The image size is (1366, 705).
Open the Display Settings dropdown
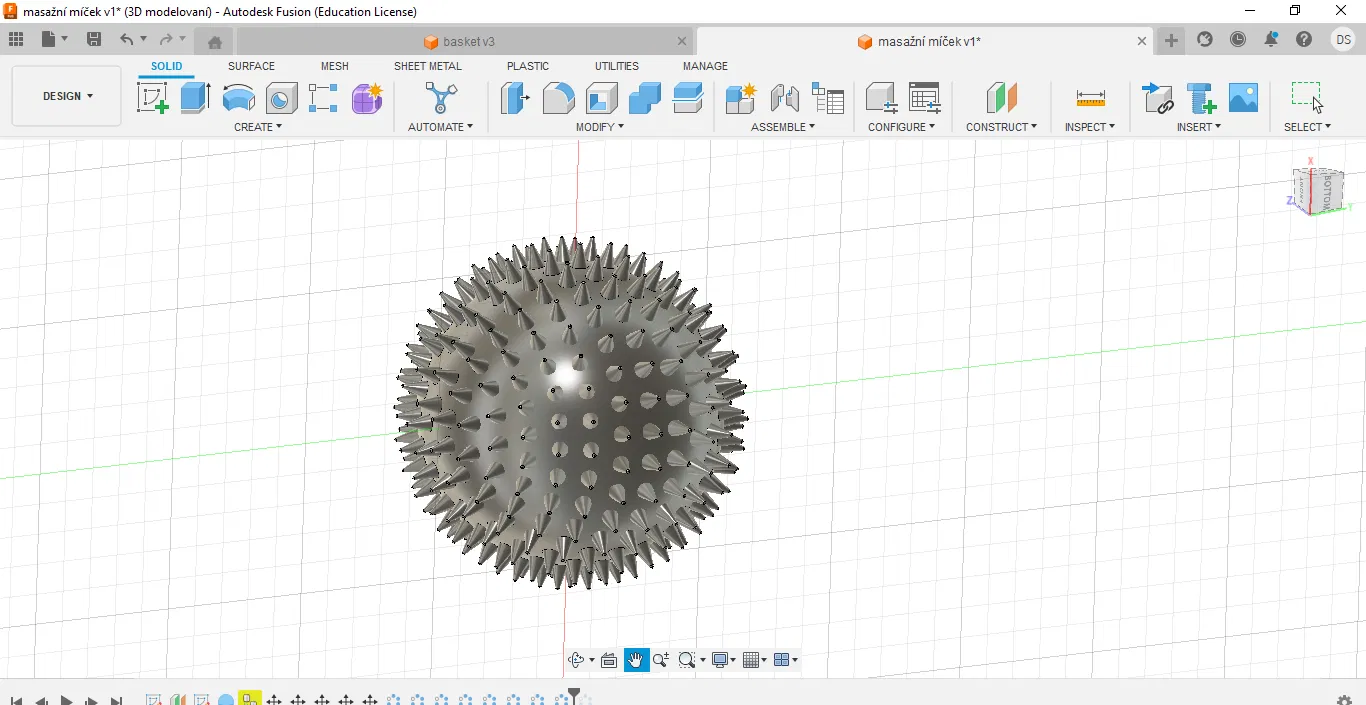[x=723, y=660]
